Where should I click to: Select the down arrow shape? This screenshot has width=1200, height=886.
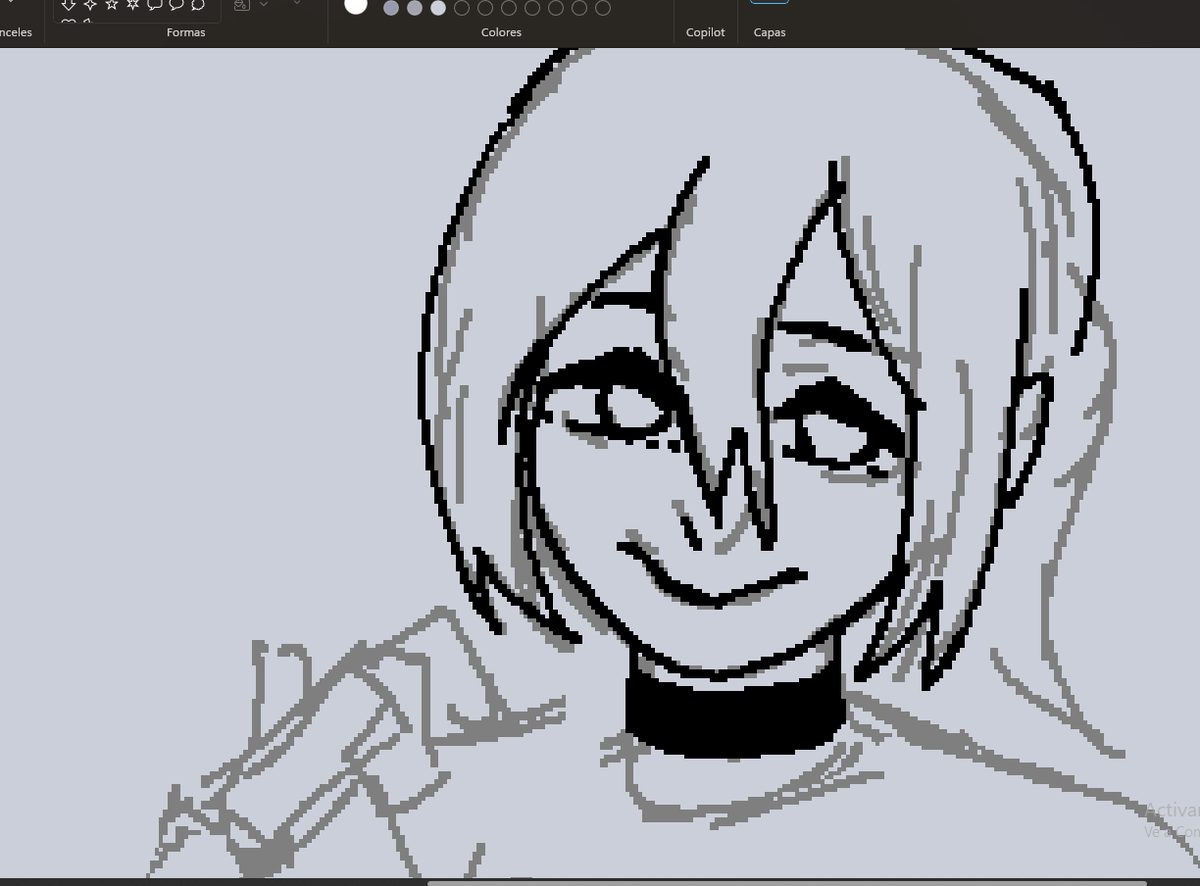pos(69,4)
